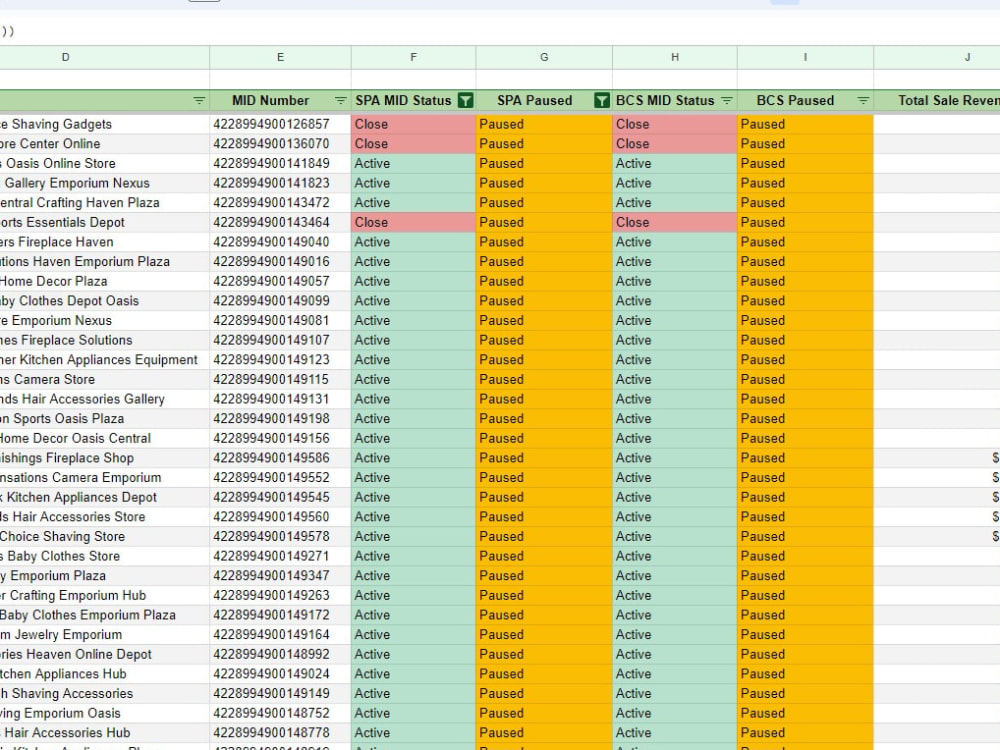Click the BCS Paused header text
Screen dimensions: 1000x750
[x=795, y=101]
